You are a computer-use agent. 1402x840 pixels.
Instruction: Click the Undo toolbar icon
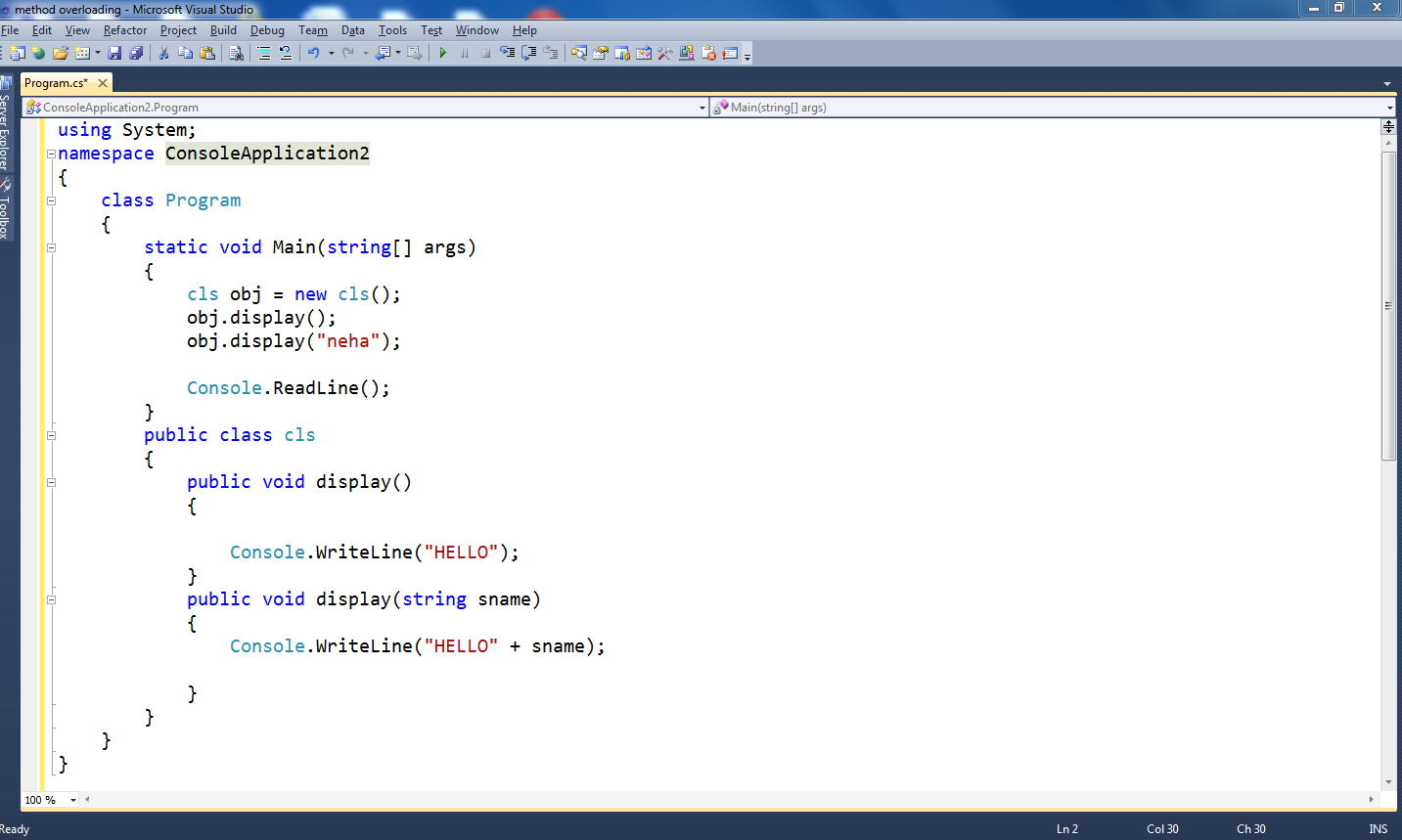coord(317,53)
